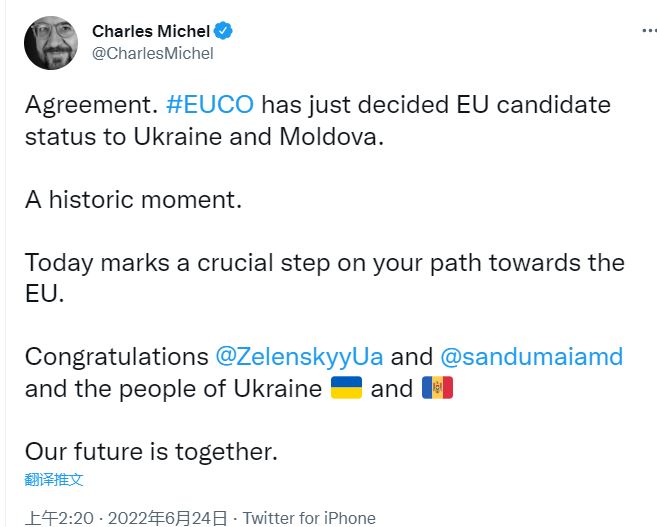Image resolution: width=657 pixels, height=527 pixels.
Task: Click the word "Agreement." in the tweet
Action: click(89, 105)
